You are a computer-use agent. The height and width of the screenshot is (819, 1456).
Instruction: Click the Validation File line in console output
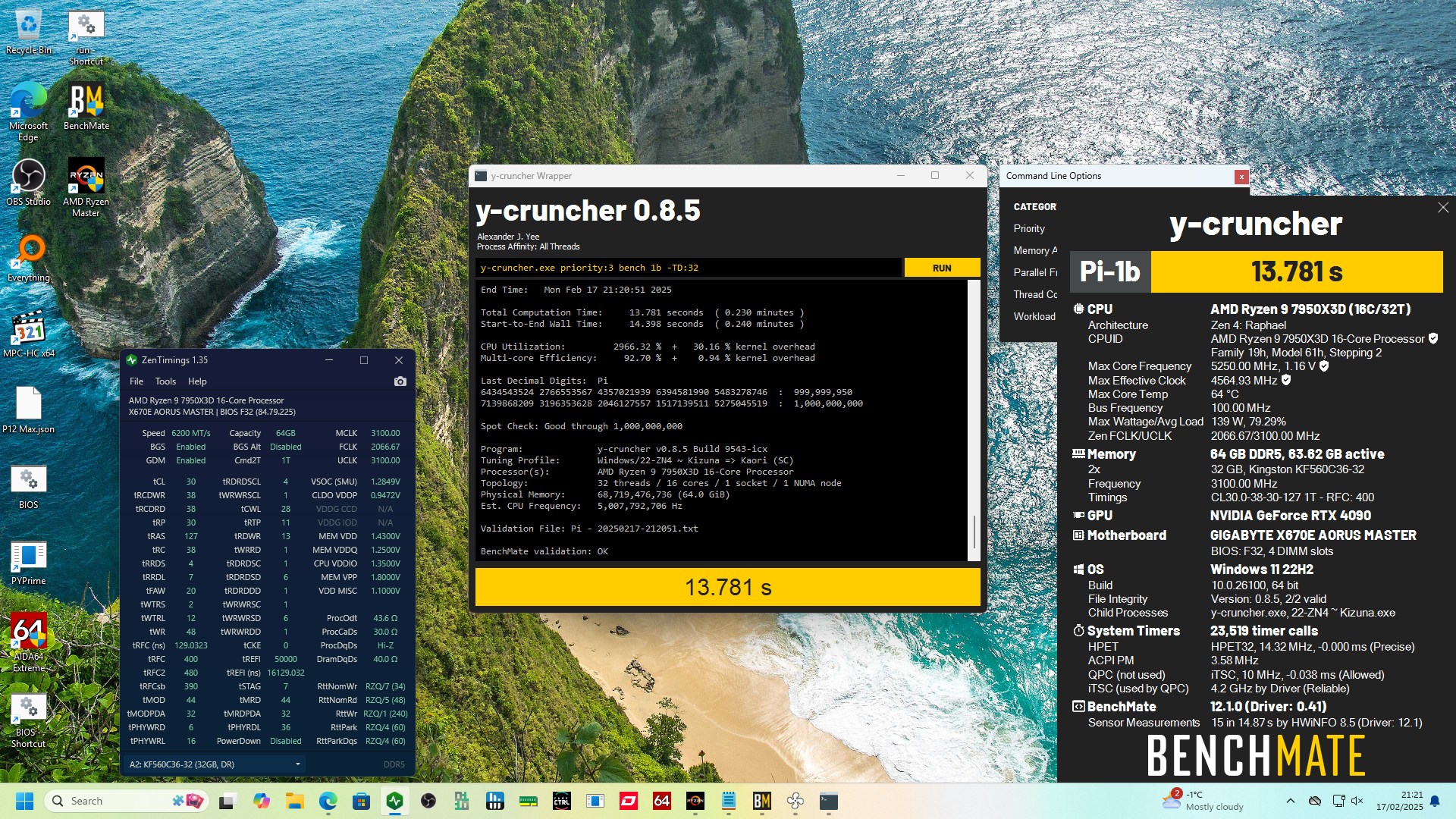tap(589, 529)
